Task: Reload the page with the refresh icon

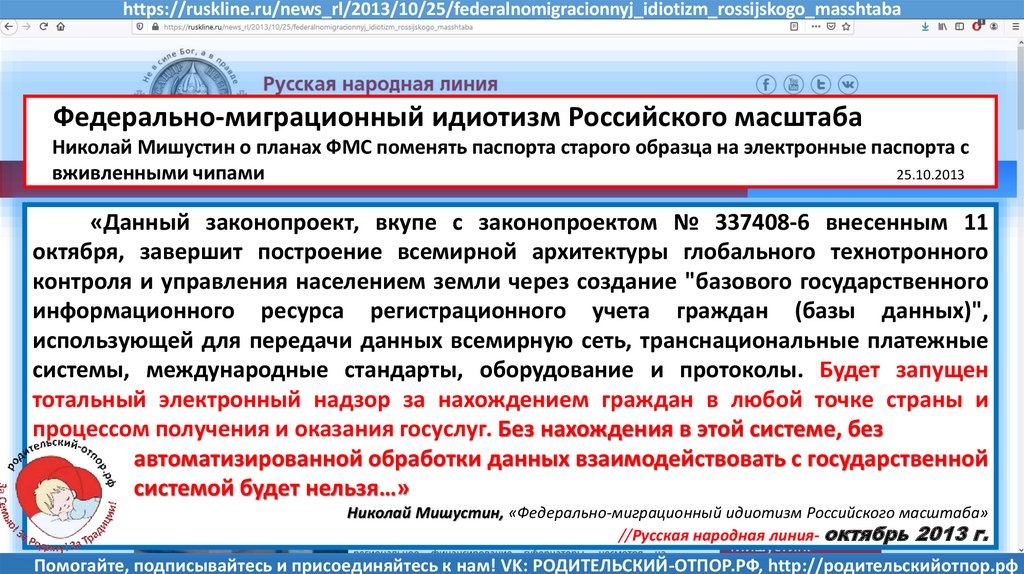Action: (x=44, y=27)
